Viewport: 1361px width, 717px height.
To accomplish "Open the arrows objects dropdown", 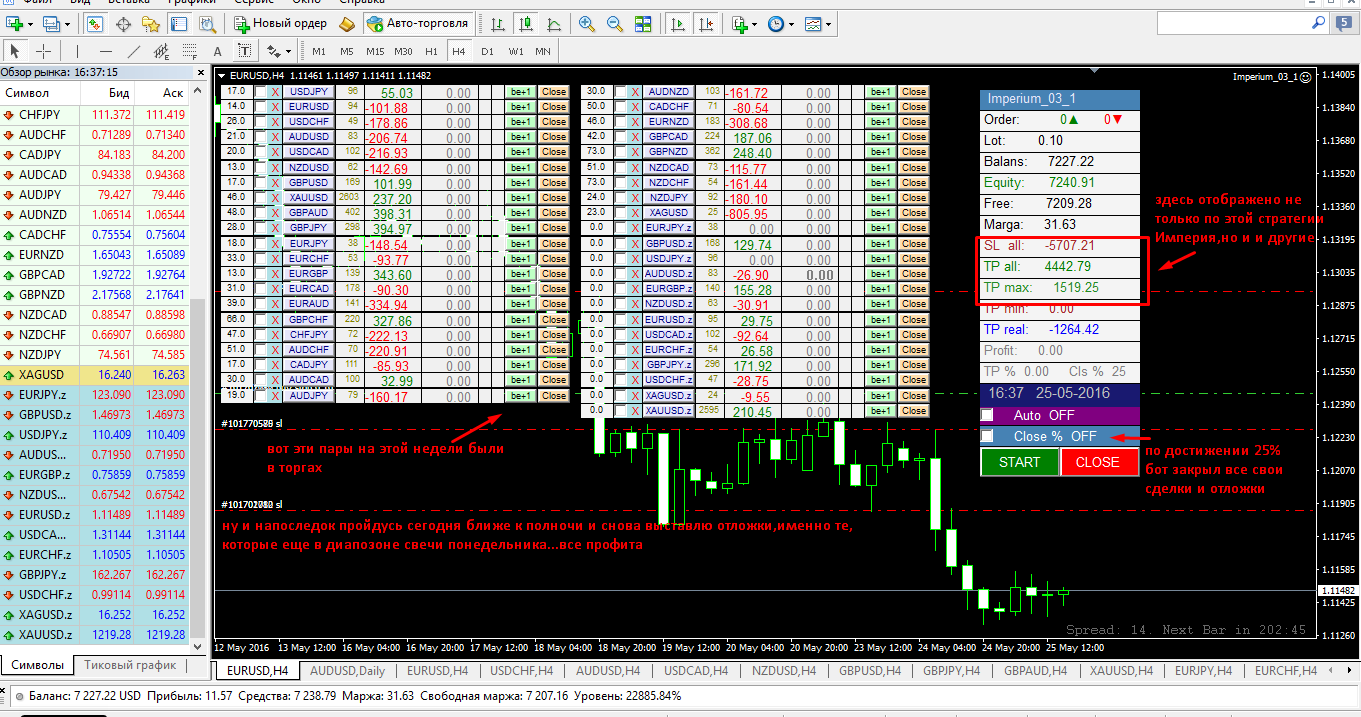I will 289,50.
